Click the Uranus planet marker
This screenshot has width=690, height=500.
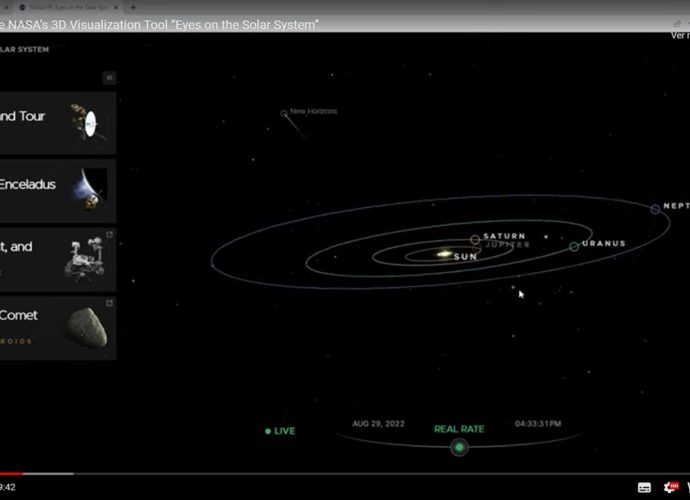(x=574, y=246)
